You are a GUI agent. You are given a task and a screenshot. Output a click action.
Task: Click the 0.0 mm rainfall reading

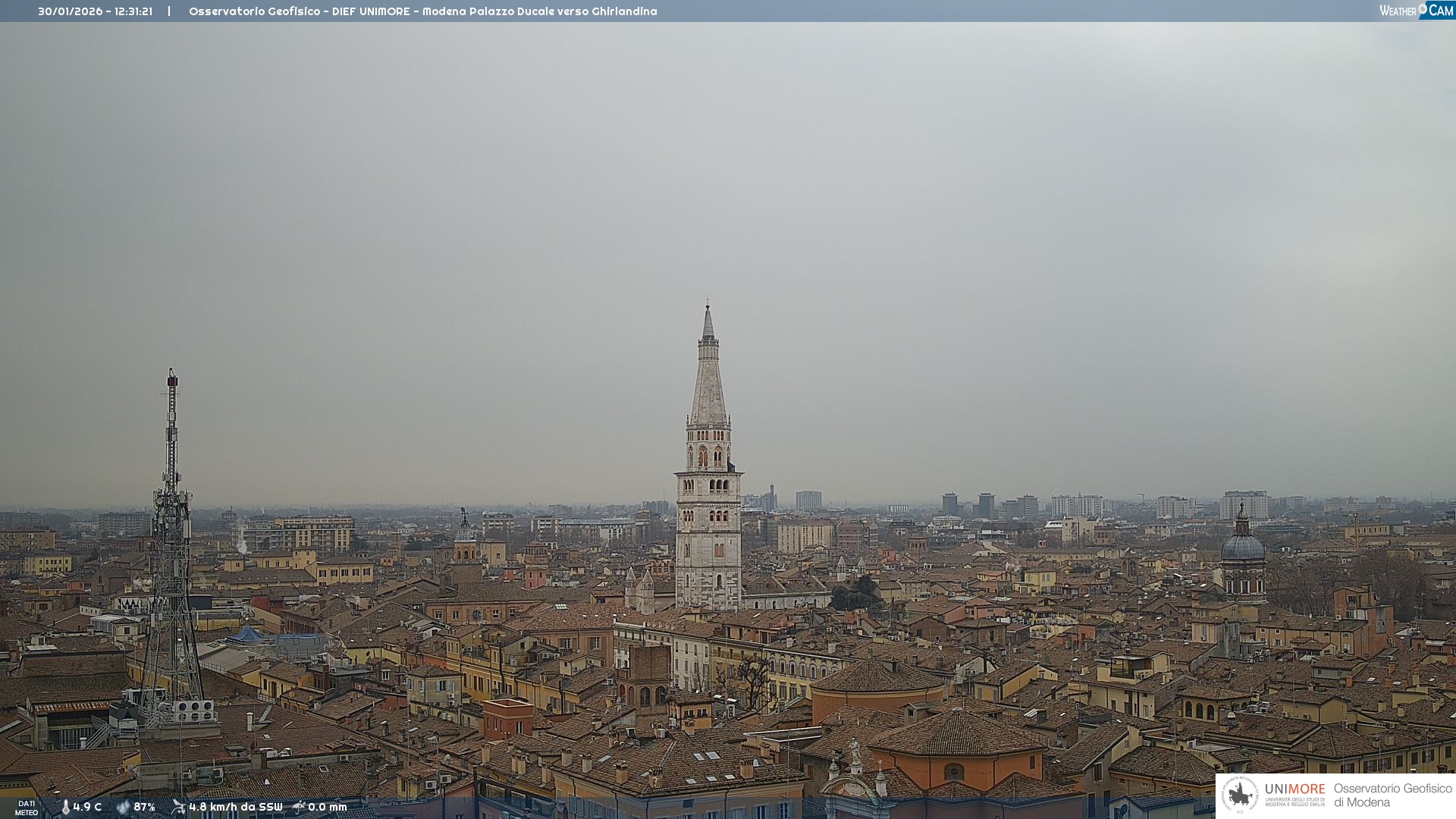point(327,807)
